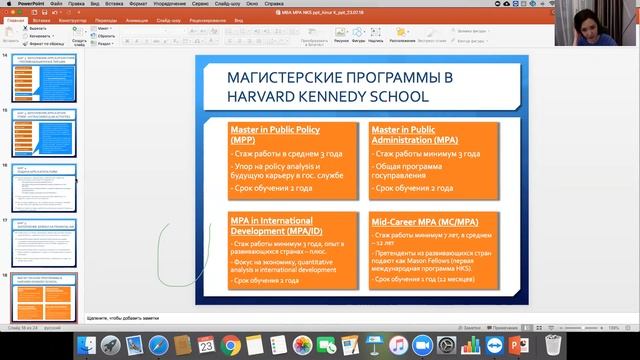Open Google Chrome from the Dock

(x=231, y=345)
